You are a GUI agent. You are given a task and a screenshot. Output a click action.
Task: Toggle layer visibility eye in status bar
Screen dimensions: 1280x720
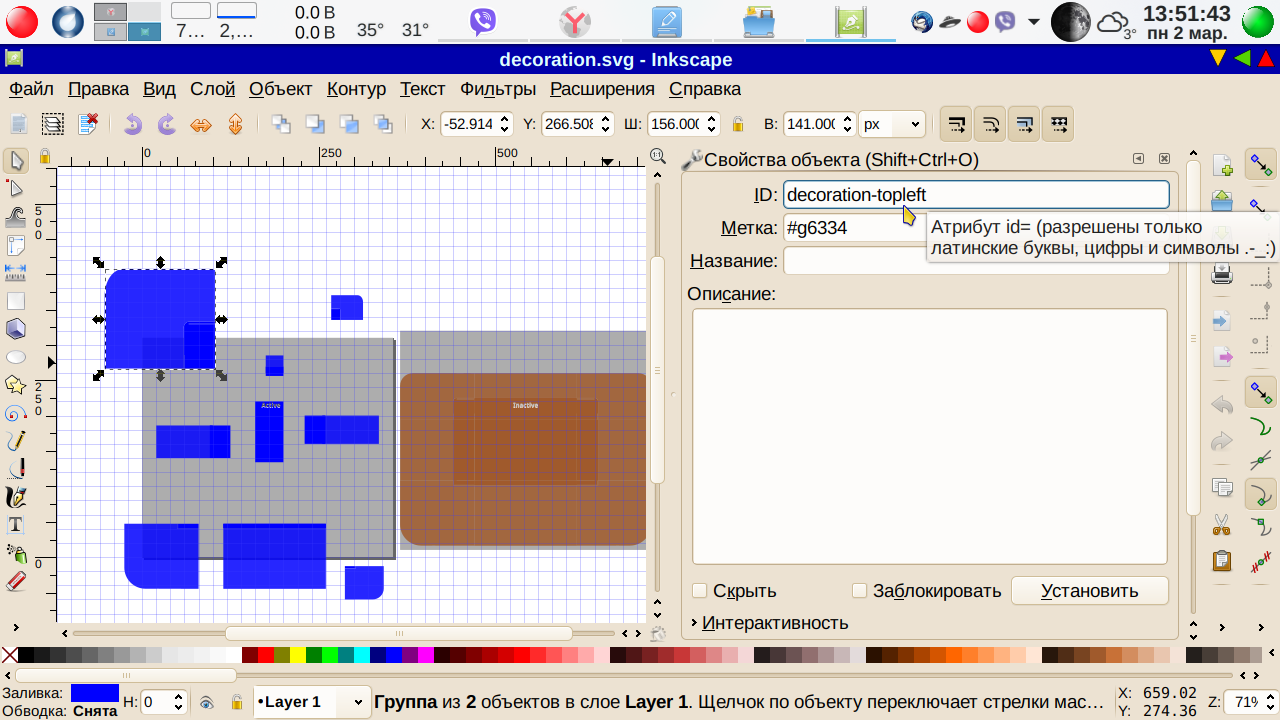(207, 703)
